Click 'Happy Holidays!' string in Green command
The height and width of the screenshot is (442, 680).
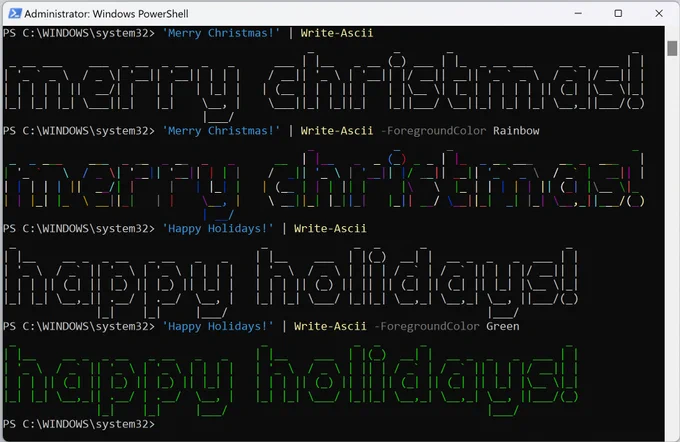[218, 326]
